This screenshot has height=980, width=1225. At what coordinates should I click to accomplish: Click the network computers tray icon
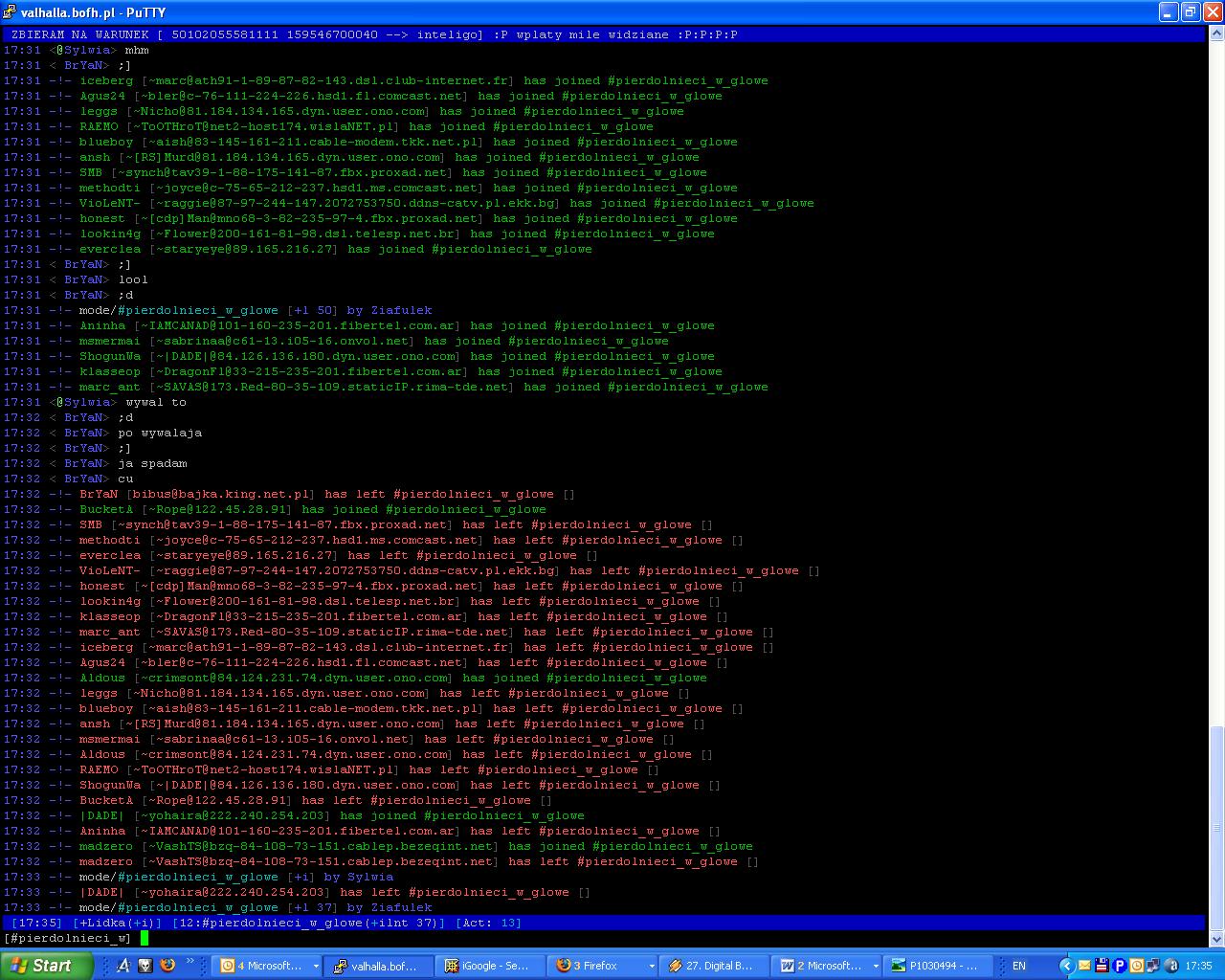tap(1153, 966)
